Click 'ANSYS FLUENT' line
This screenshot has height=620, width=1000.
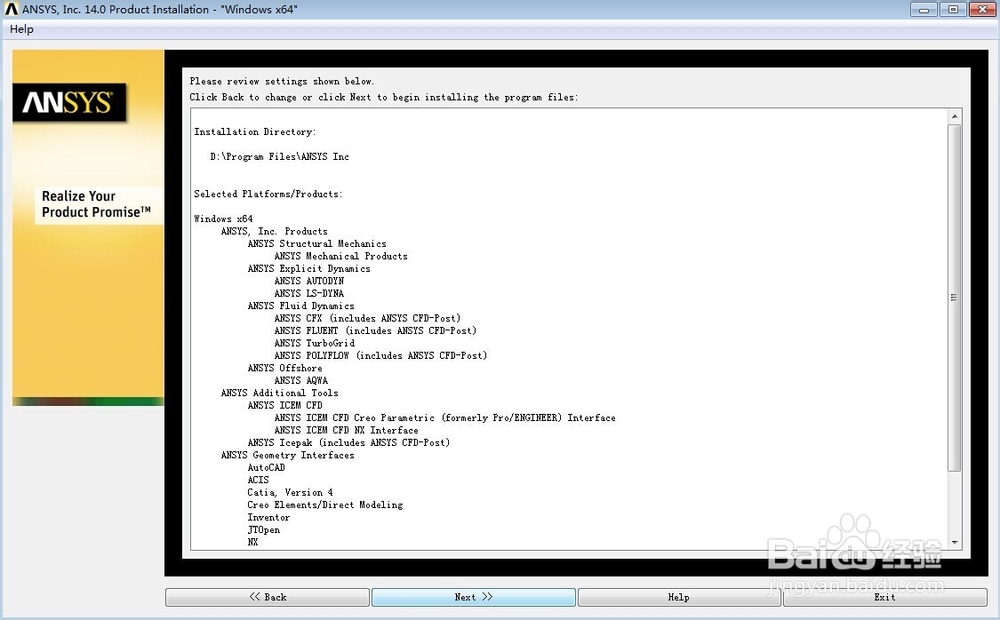click(x=375, y=331)
